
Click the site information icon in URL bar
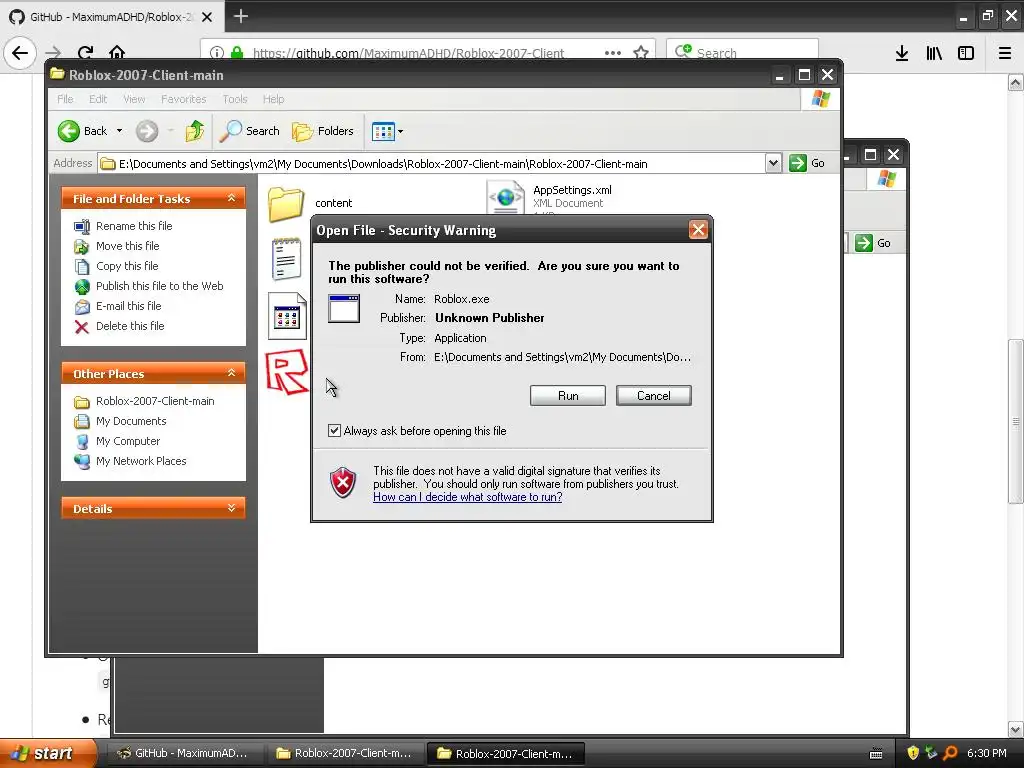(217, 53)
